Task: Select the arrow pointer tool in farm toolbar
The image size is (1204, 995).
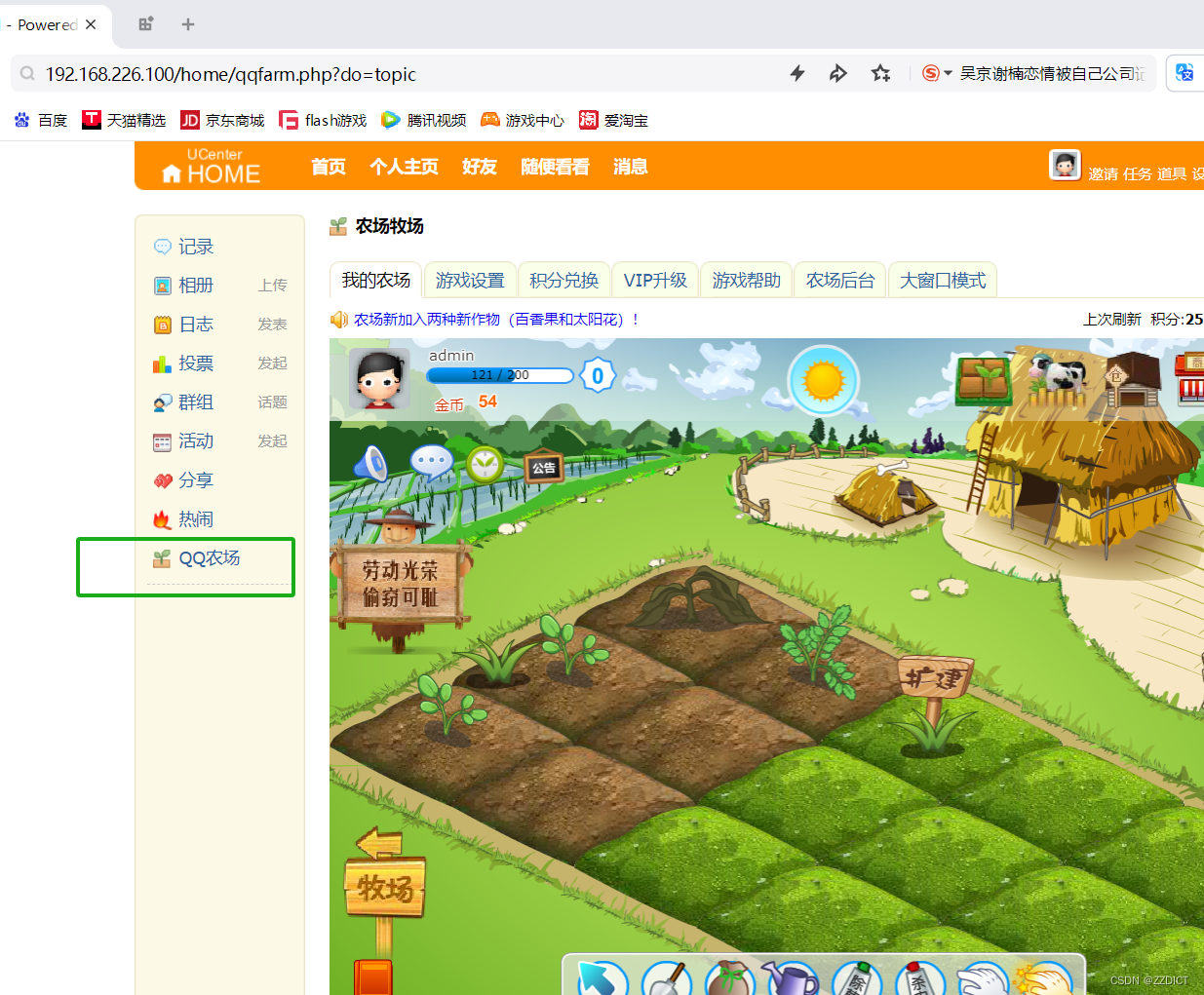Action: 602,977
